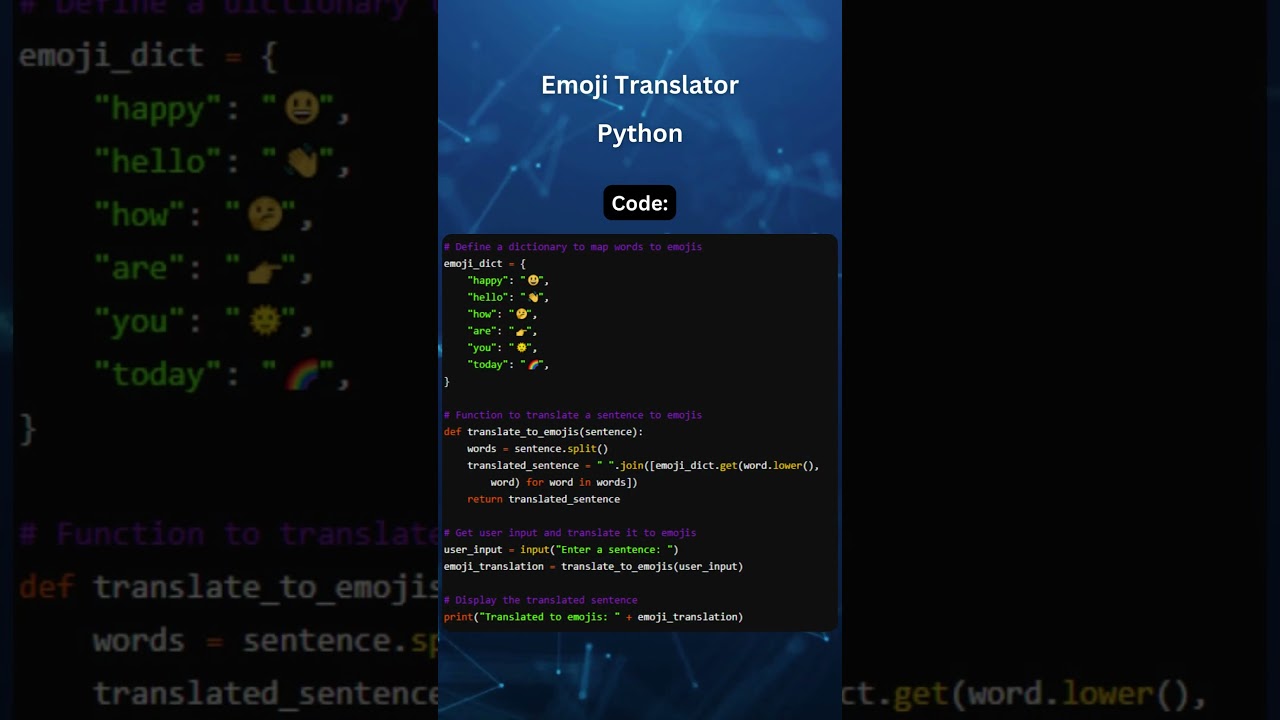Image resolution: width=1280 pixels, height=720 pixels.
Task: Click the user_input = input("Enter a sentence: ") line
Action: (x=561, y=550)
